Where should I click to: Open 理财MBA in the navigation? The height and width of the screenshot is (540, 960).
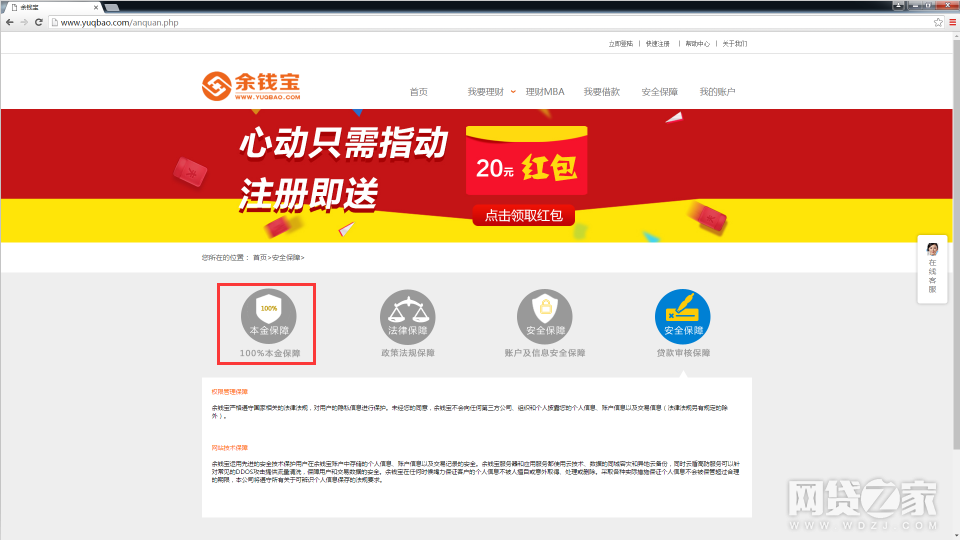(x=545, y=92)
